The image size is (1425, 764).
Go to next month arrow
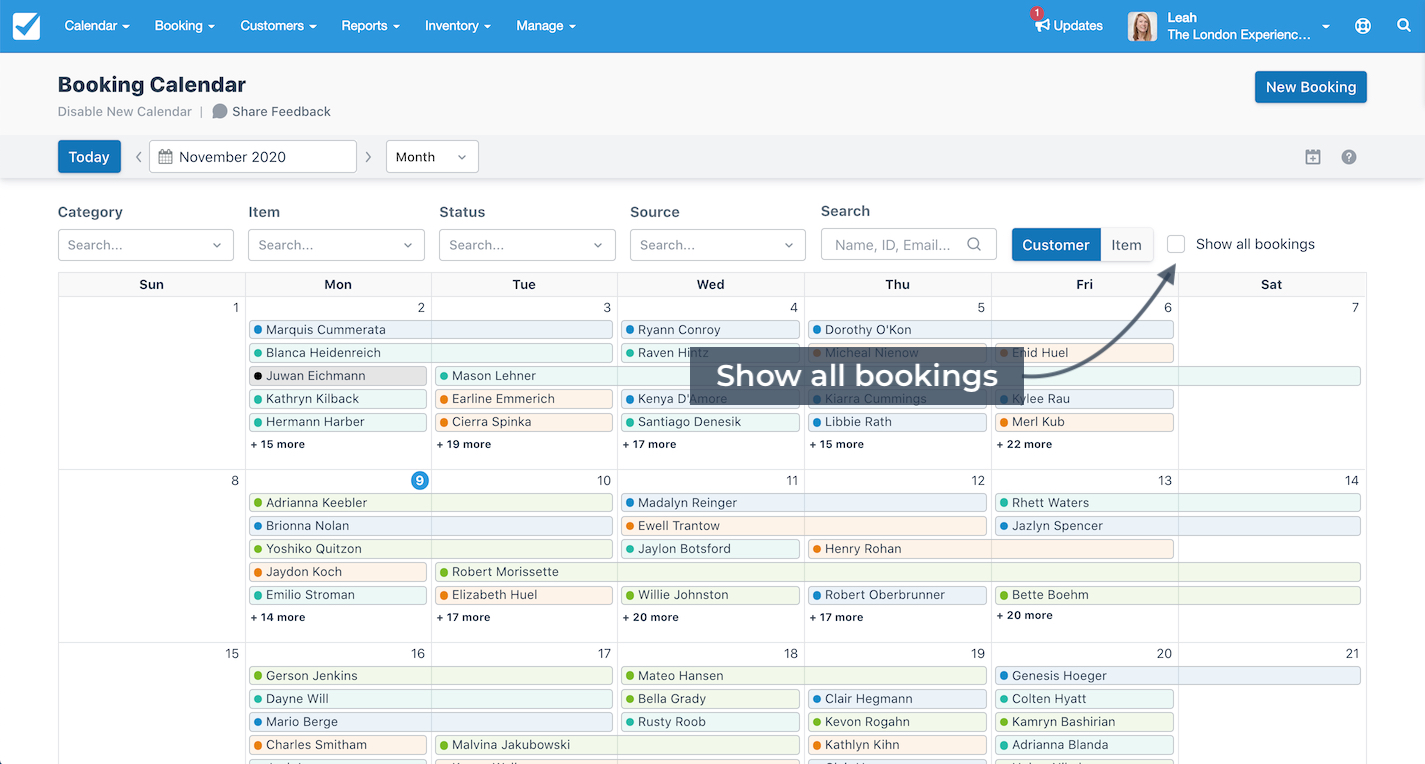pos(368,157)
